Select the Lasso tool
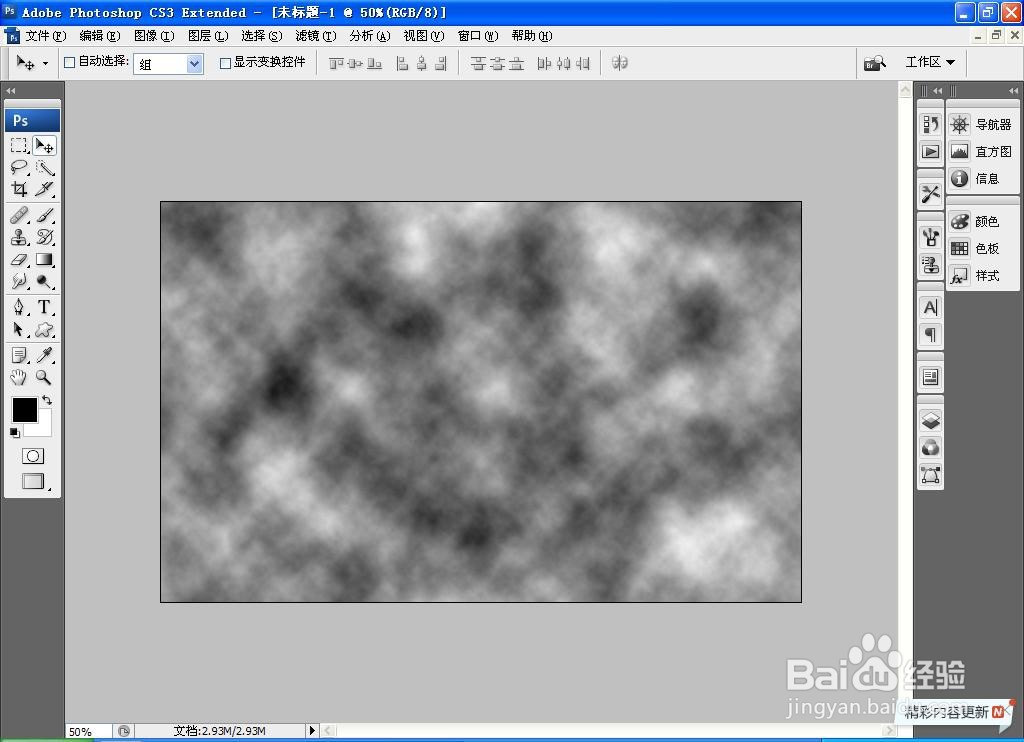Screen dimensions: 1024x742 click(x=19, y=167)
